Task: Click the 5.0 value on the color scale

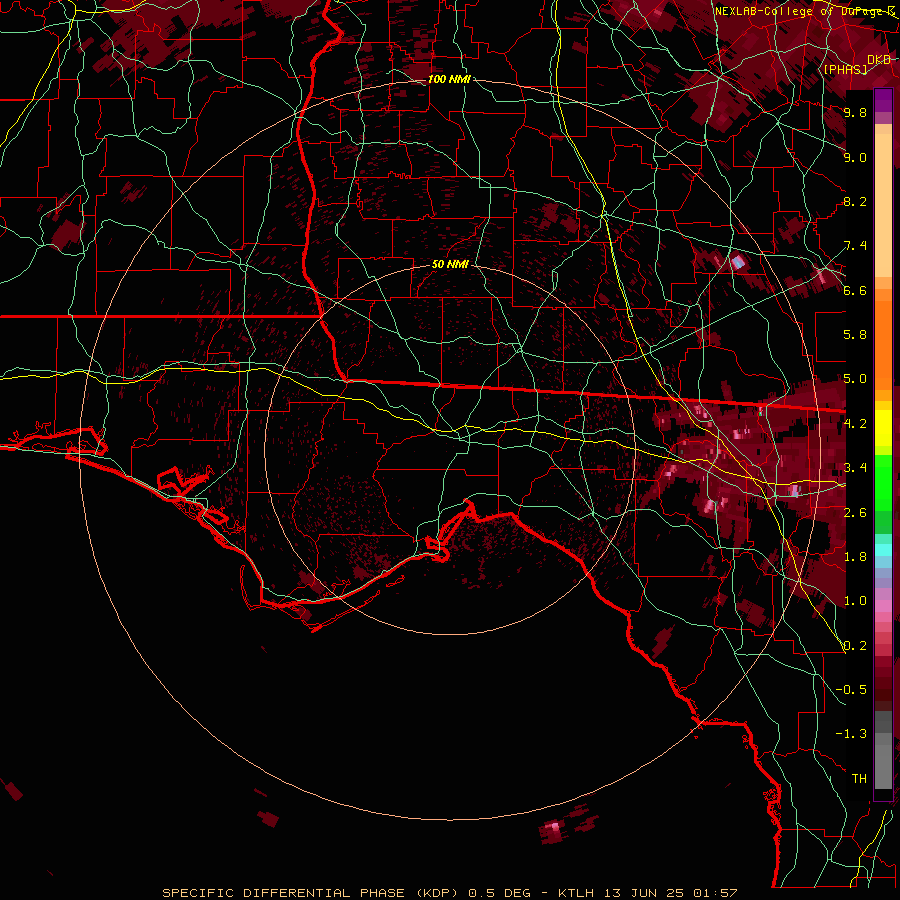Action: (x=855, y=379)
